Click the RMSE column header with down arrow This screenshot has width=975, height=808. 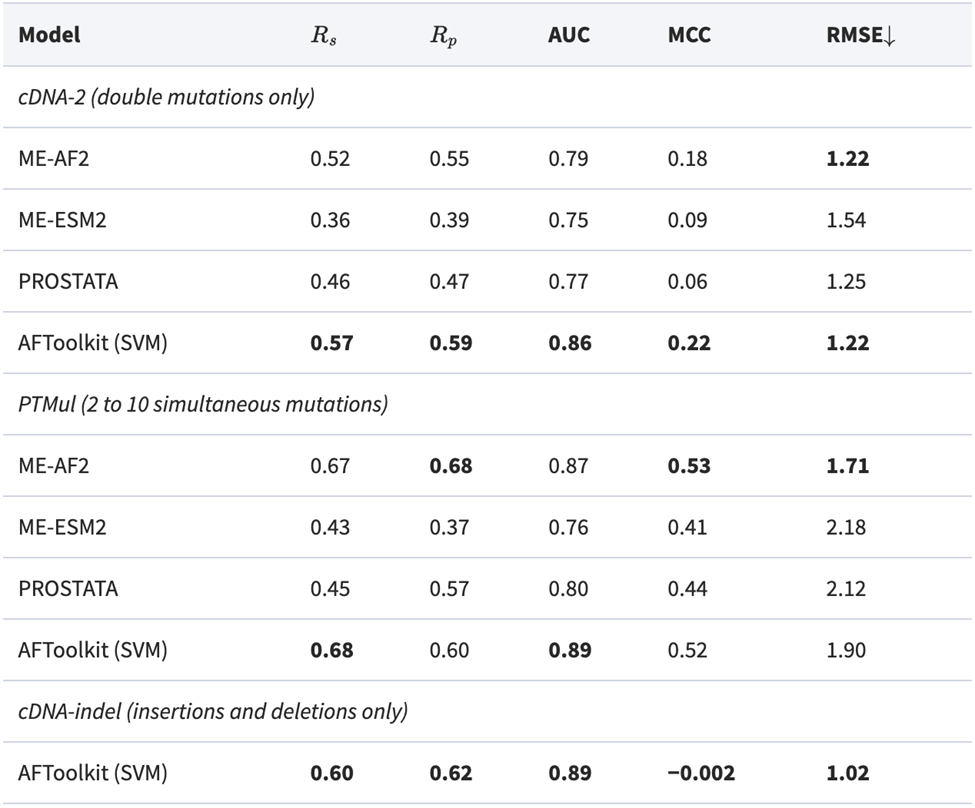coord(855,35)
